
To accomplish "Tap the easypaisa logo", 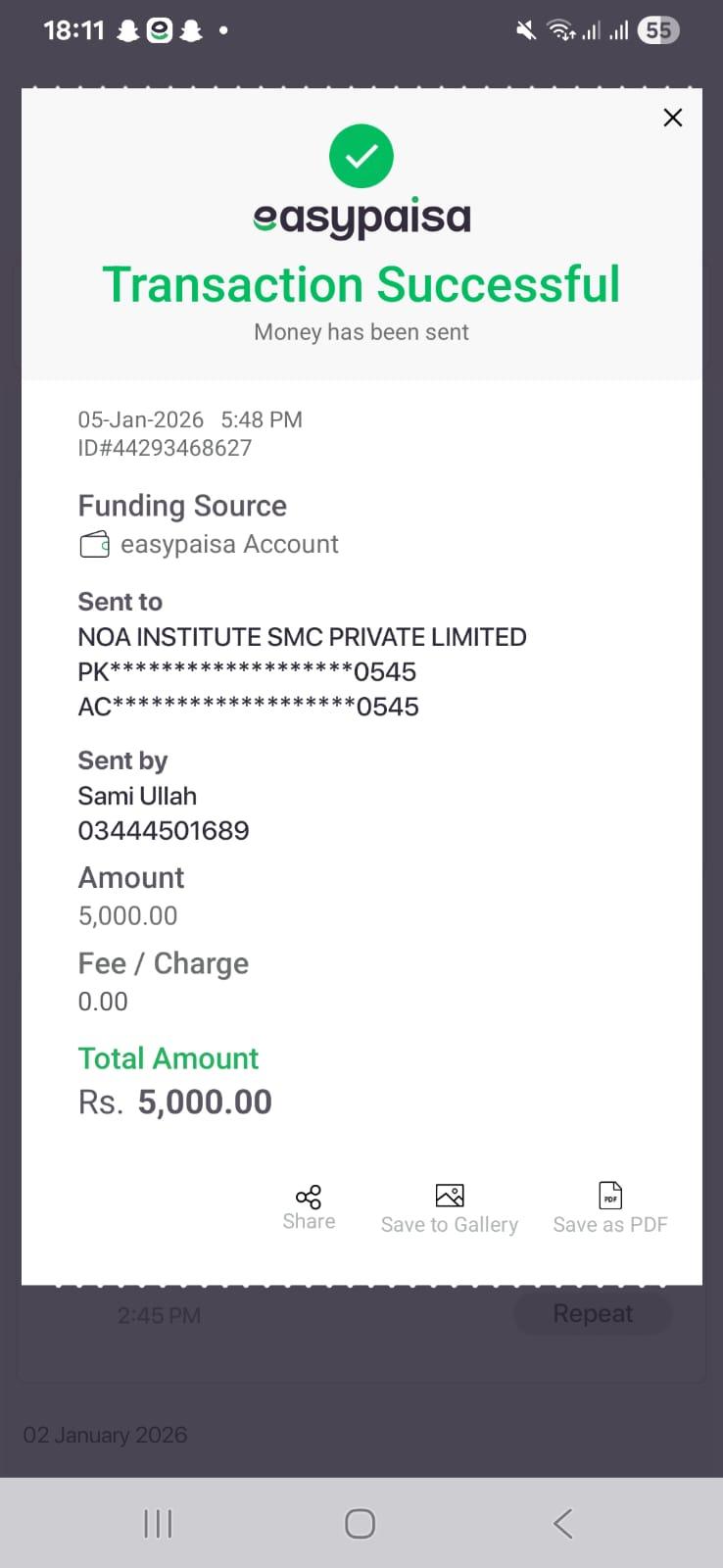I will [361, 218].
